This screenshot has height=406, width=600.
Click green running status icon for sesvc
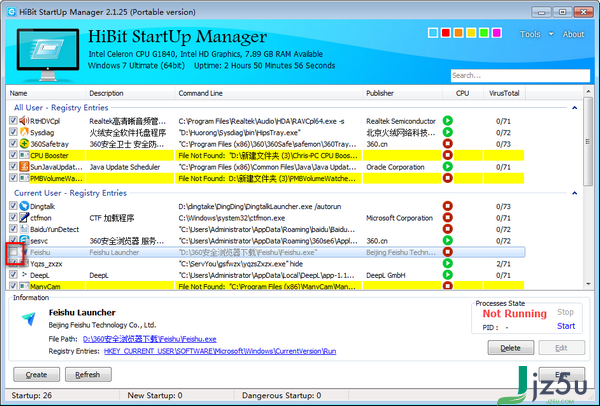pos(448,240)
